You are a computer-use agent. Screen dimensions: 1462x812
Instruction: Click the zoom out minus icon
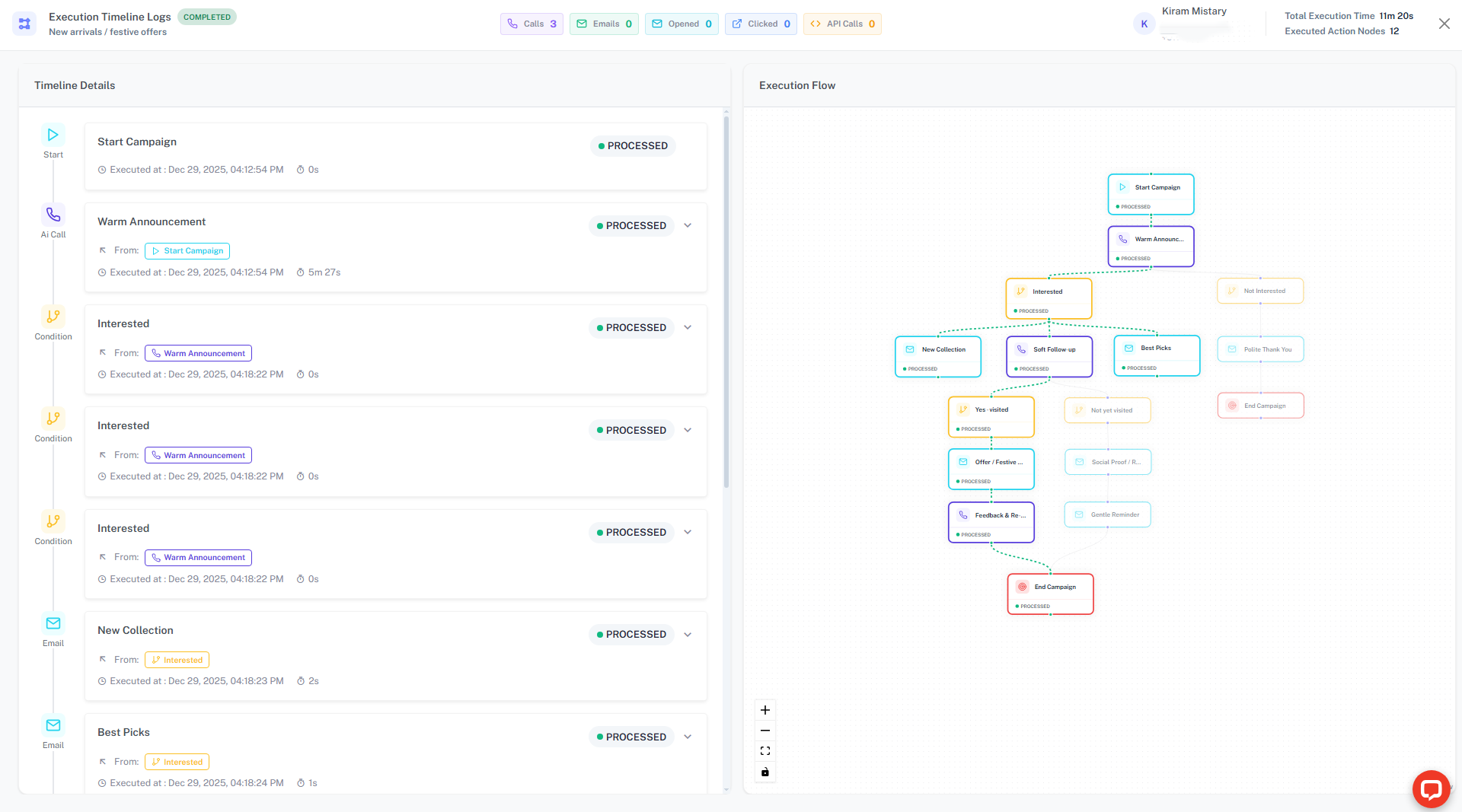[765, 731]
